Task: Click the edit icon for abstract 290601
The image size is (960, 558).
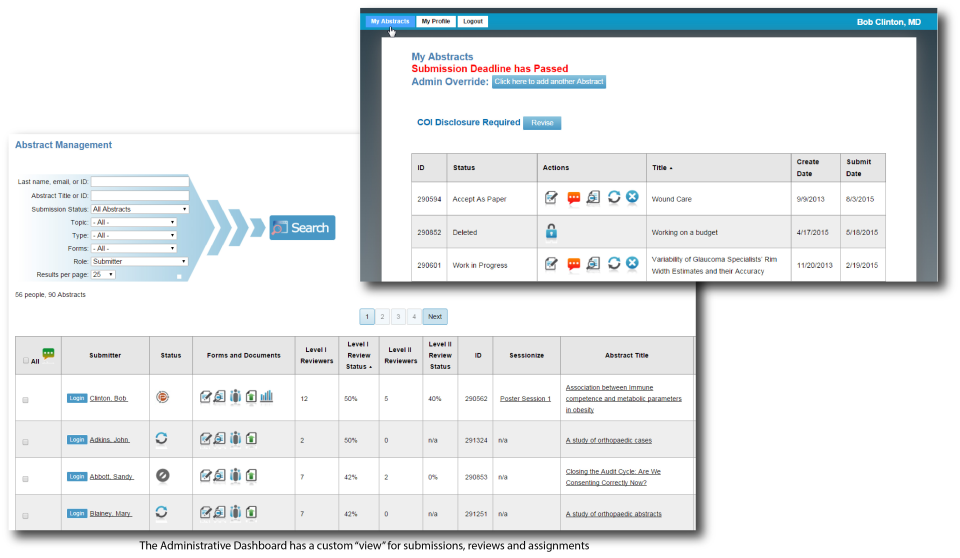Action: click(551, 263)
